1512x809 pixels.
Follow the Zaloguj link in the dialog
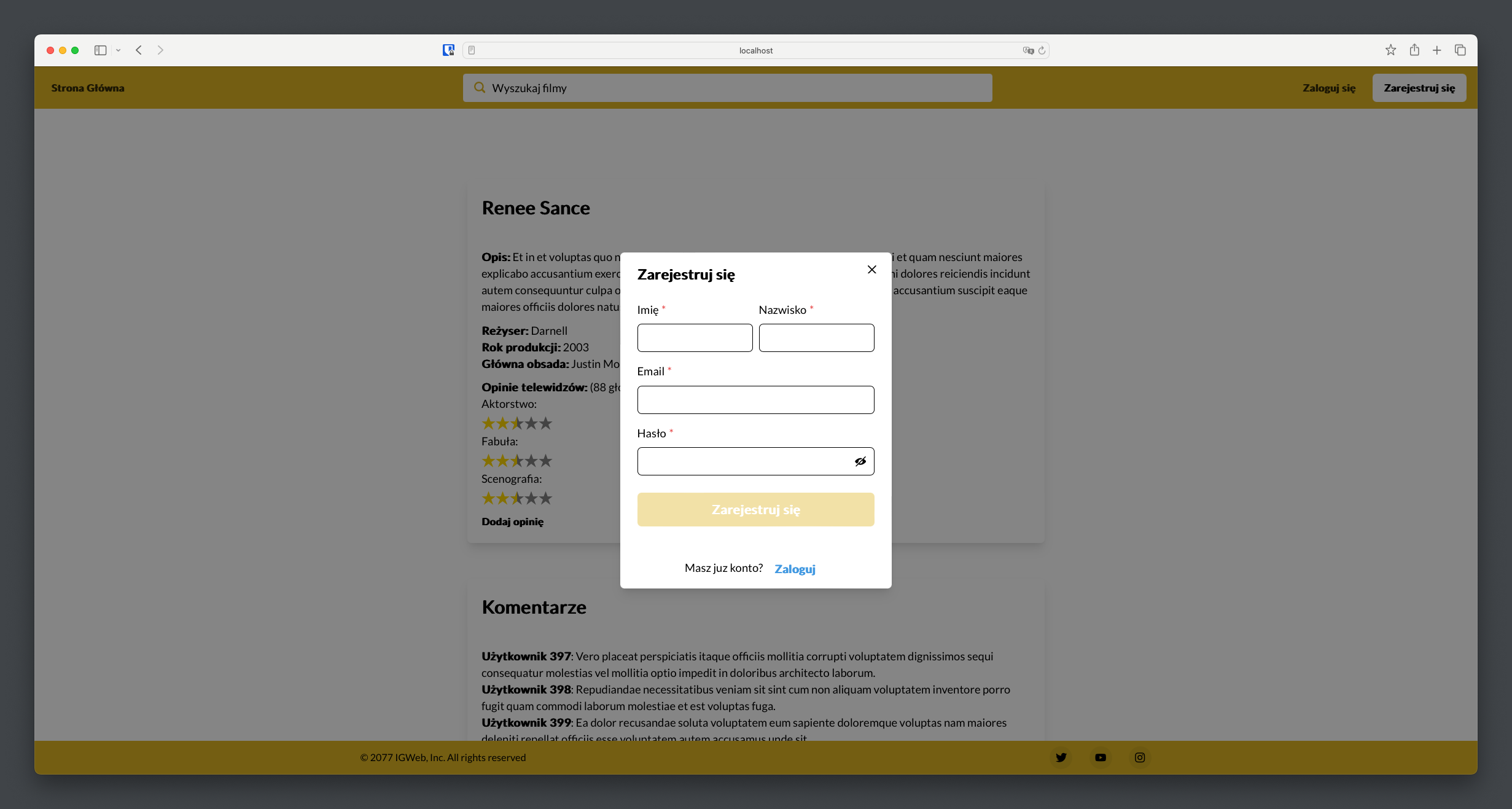(x=795, y=569)
